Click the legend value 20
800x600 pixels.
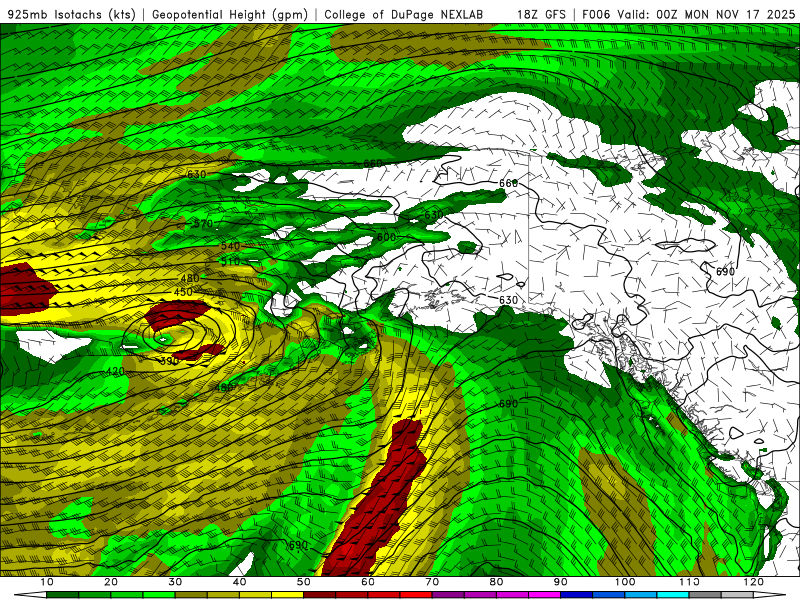click(111, 582)
